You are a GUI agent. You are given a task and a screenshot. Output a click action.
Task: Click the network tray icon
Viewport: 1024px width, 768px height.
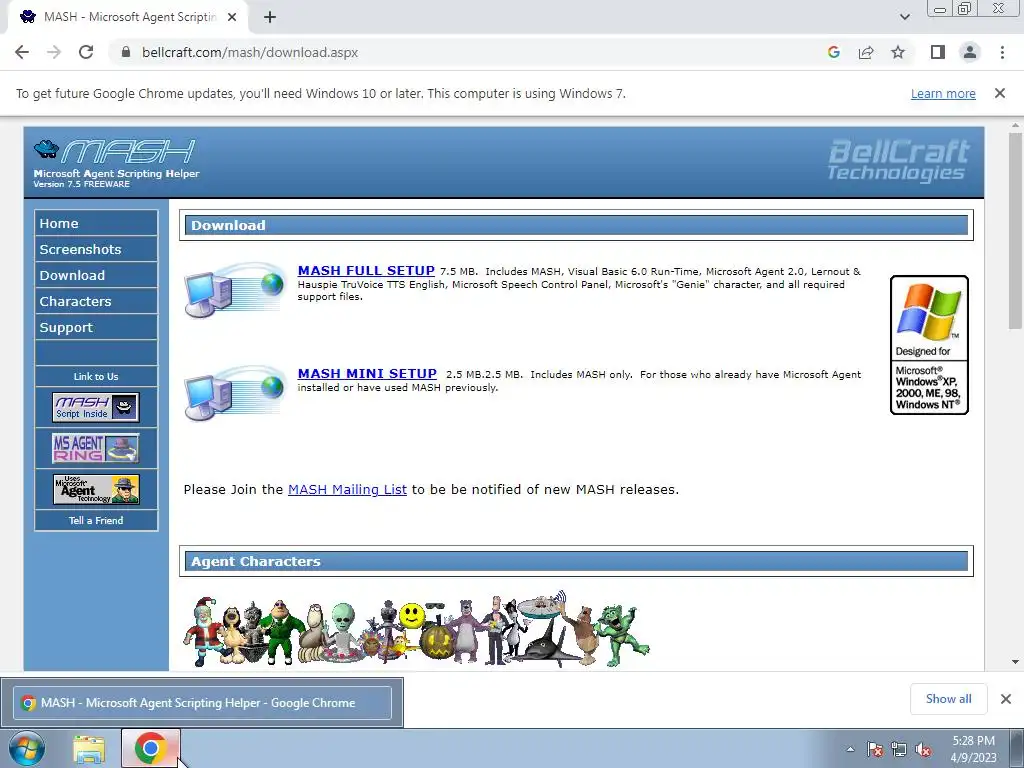coord(899,749)
